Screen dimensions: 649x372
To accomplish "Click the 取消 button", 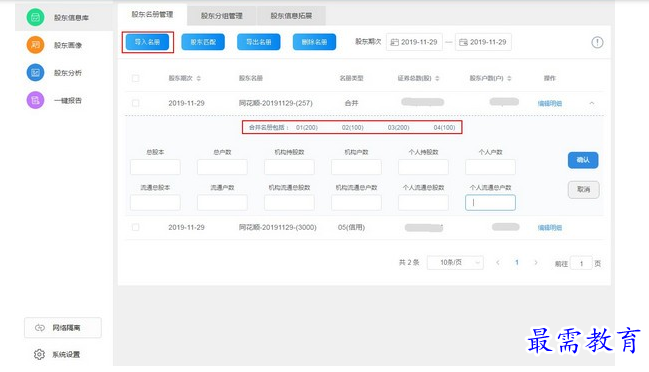I will click(583, 190).
